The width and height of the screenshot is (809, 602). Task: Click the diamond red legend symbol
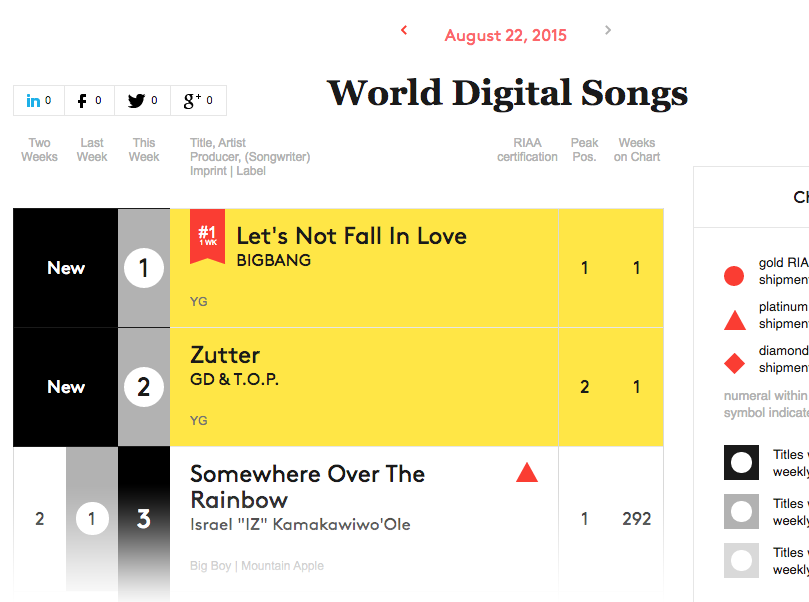(734, 363)
